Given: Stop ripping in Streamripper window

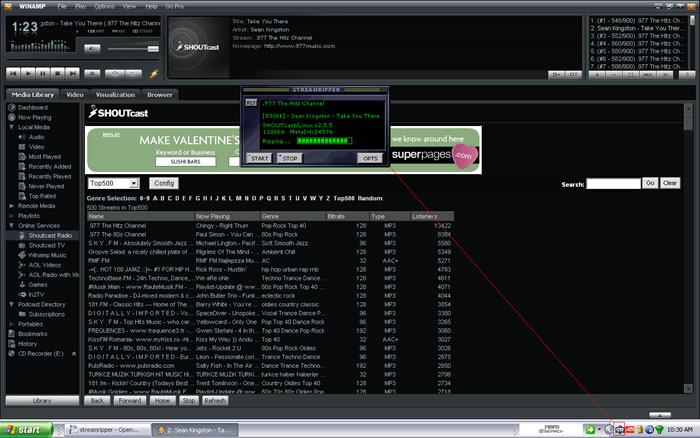Looking at the screenshot, I should click(289, 158).
